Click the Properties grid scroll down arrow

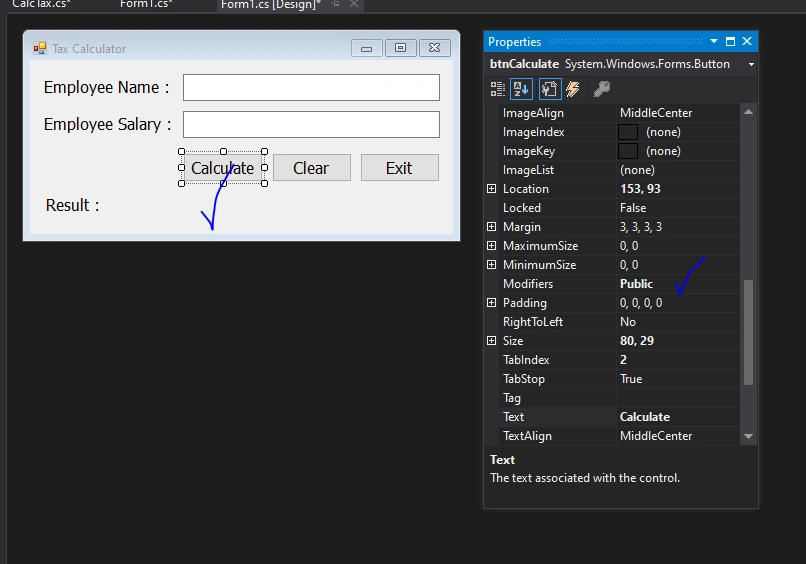(748, 436)
